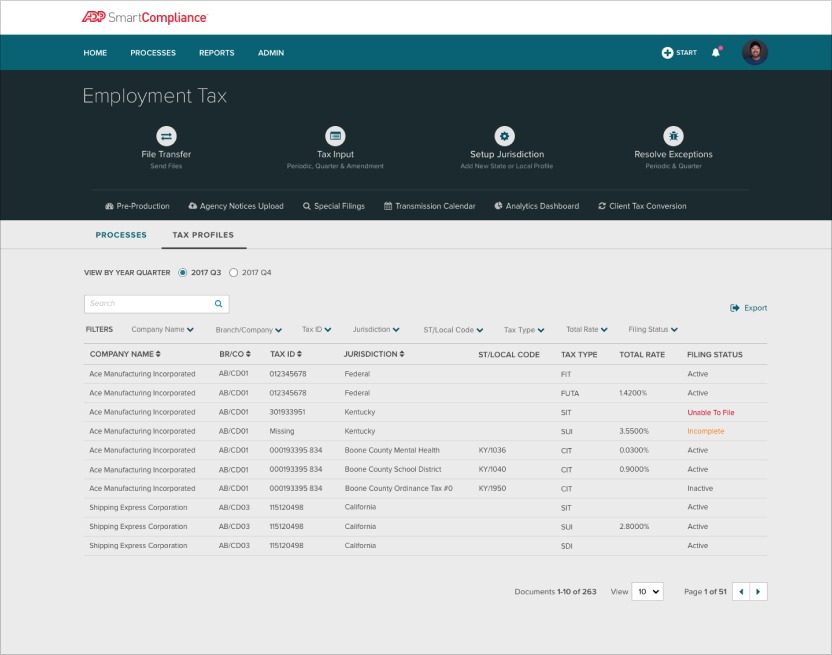Click the Special Filings magnifier icon
The image size is (832, 655).
point(307,206)
